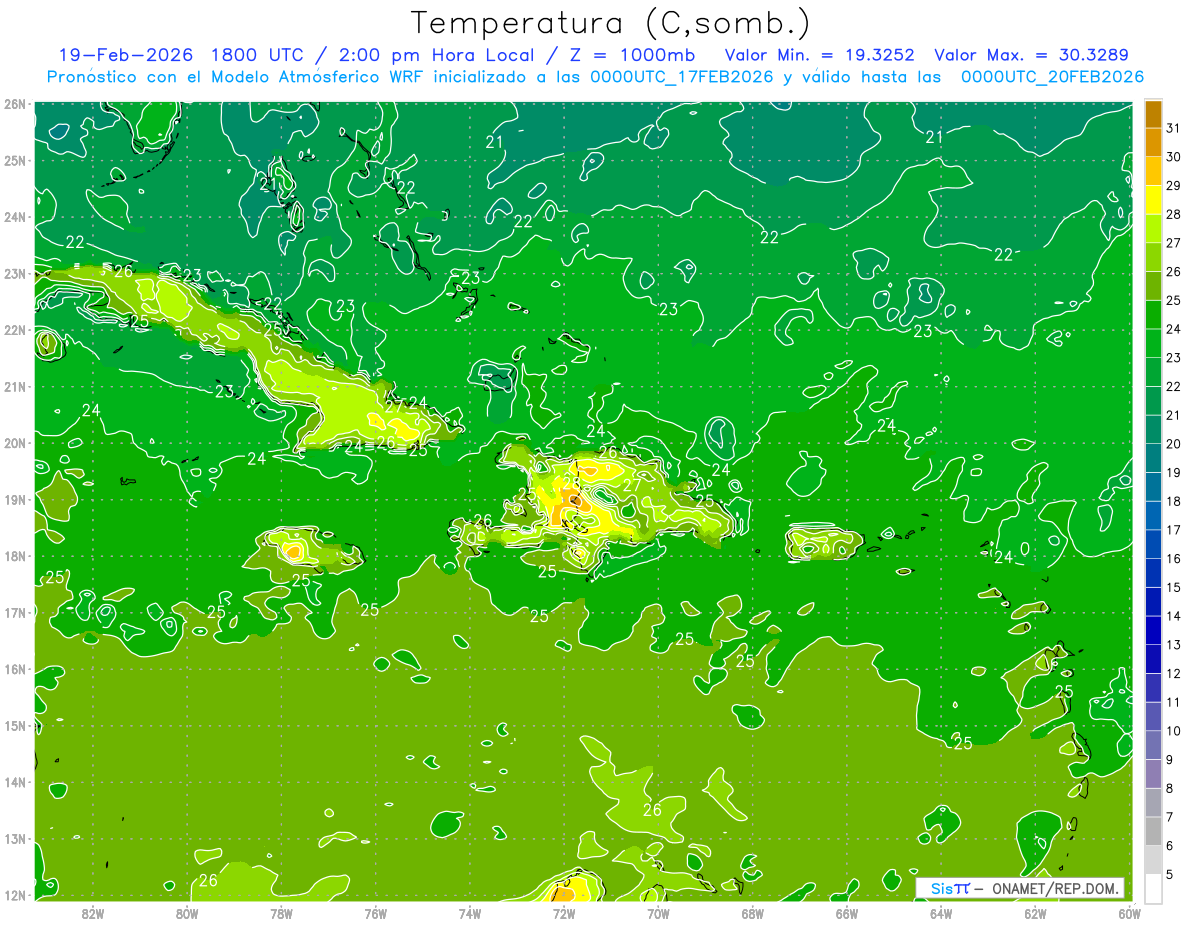Image resolution: width=1200 pixels, height=927 pixels.
Task: Click the "23N" latitude axis label
Action: coord(15,273)
